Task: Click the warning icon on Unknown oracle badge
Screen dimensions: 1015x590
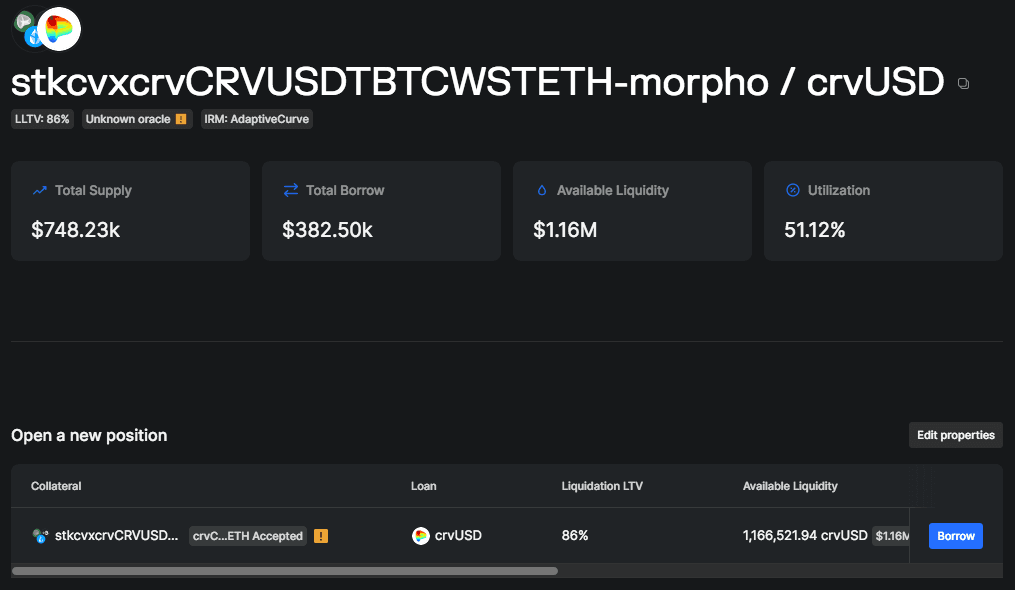Action: (181, 119)
